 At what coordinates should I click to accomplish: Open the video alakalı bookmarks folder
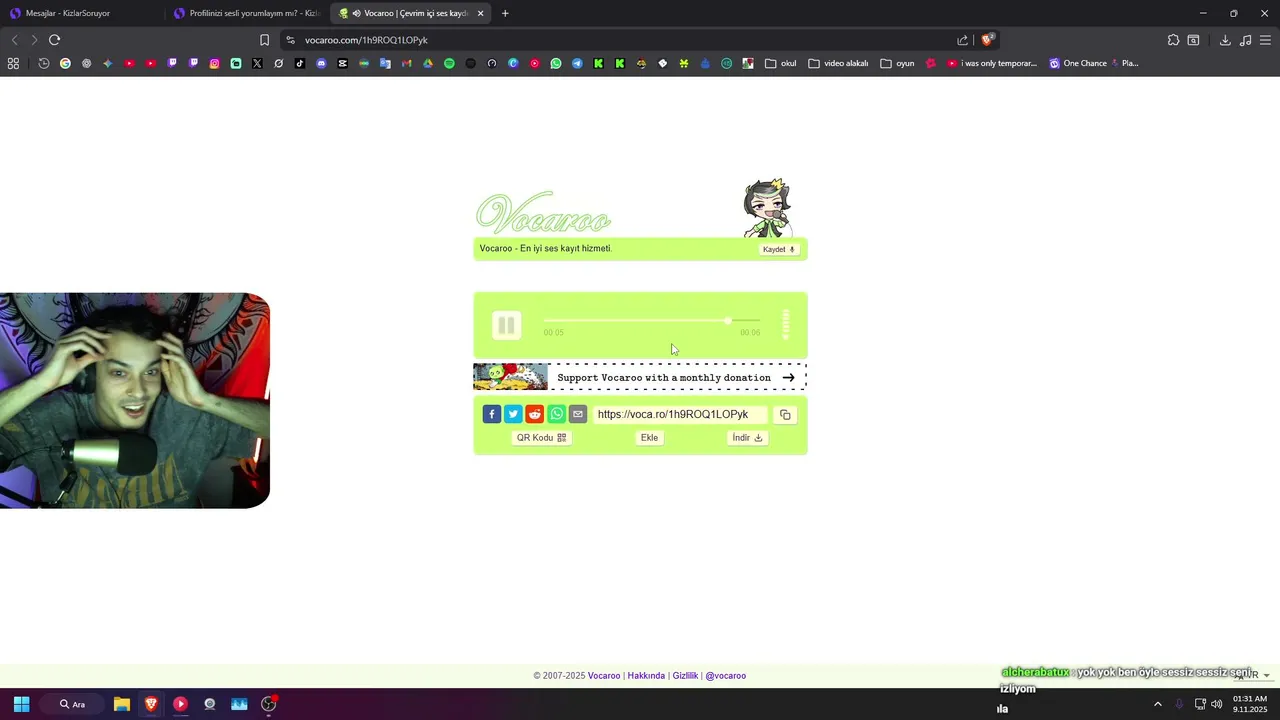838,63
